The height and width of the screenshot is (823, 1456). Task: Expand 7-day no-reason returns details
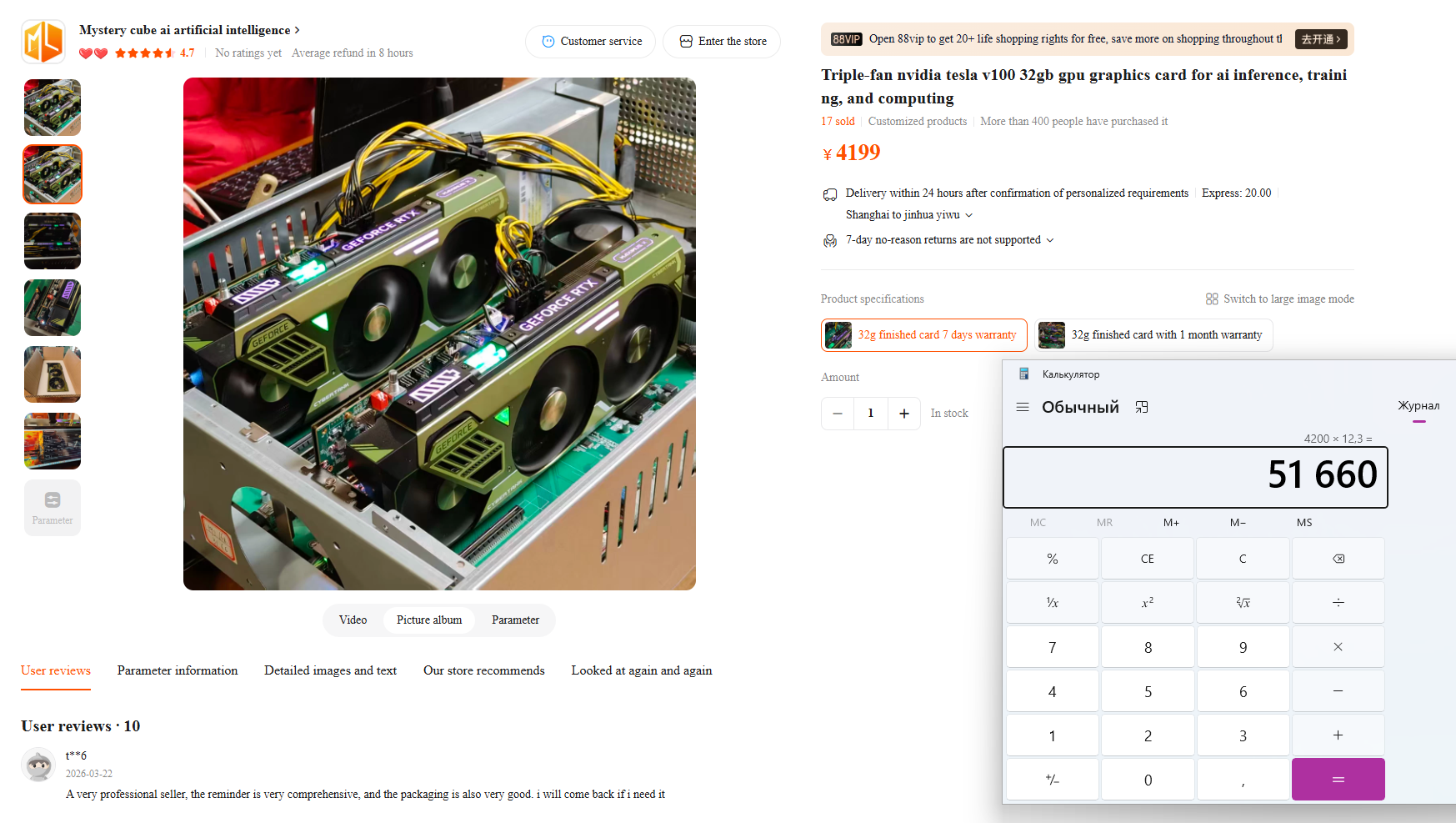pyautogui.click(x=950, y=240)
